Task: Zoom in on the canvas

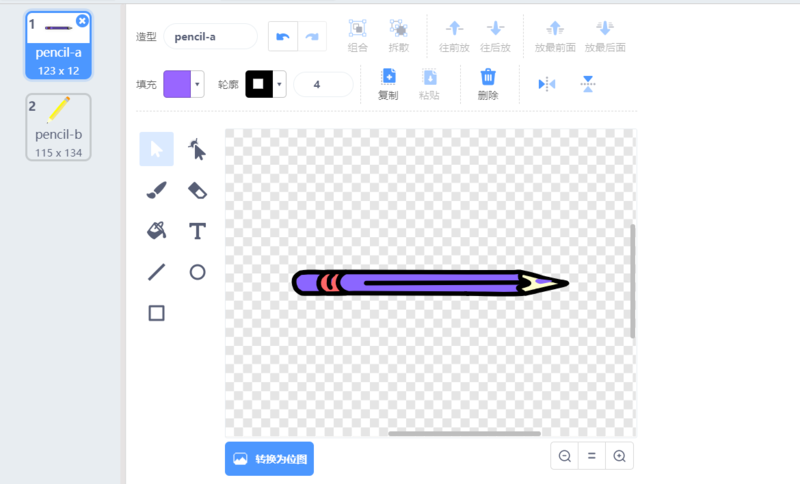Action: (x=619, y=456)
